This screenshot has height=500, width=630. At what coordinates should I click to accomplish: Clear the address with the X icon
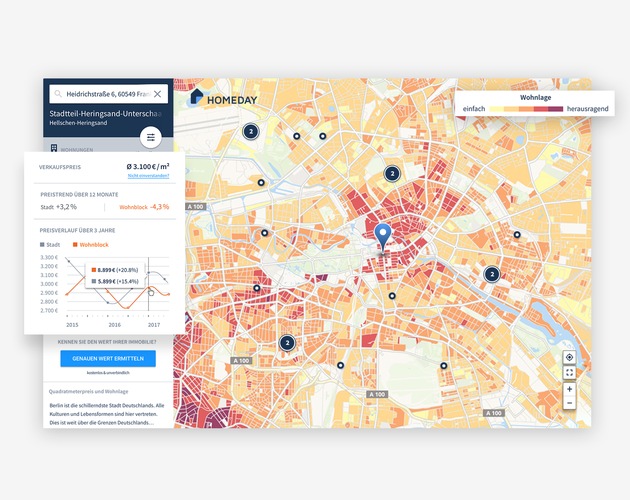[x=158, y=94]
